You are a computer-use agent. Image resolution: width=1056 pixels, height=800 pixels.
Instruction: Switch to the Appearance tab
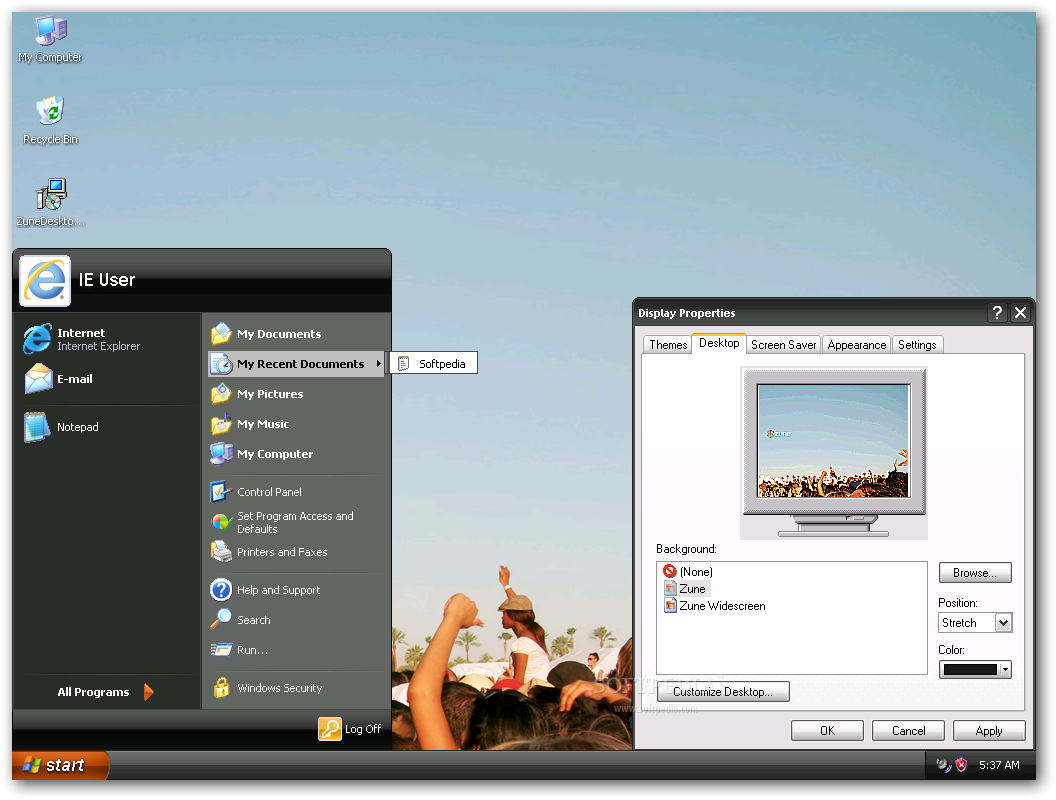tap(856, 345)
